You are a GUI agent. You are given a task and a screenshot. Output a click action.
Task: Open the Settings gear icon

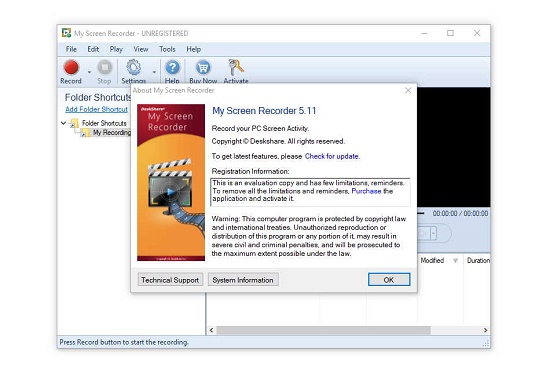pos(134,67)
